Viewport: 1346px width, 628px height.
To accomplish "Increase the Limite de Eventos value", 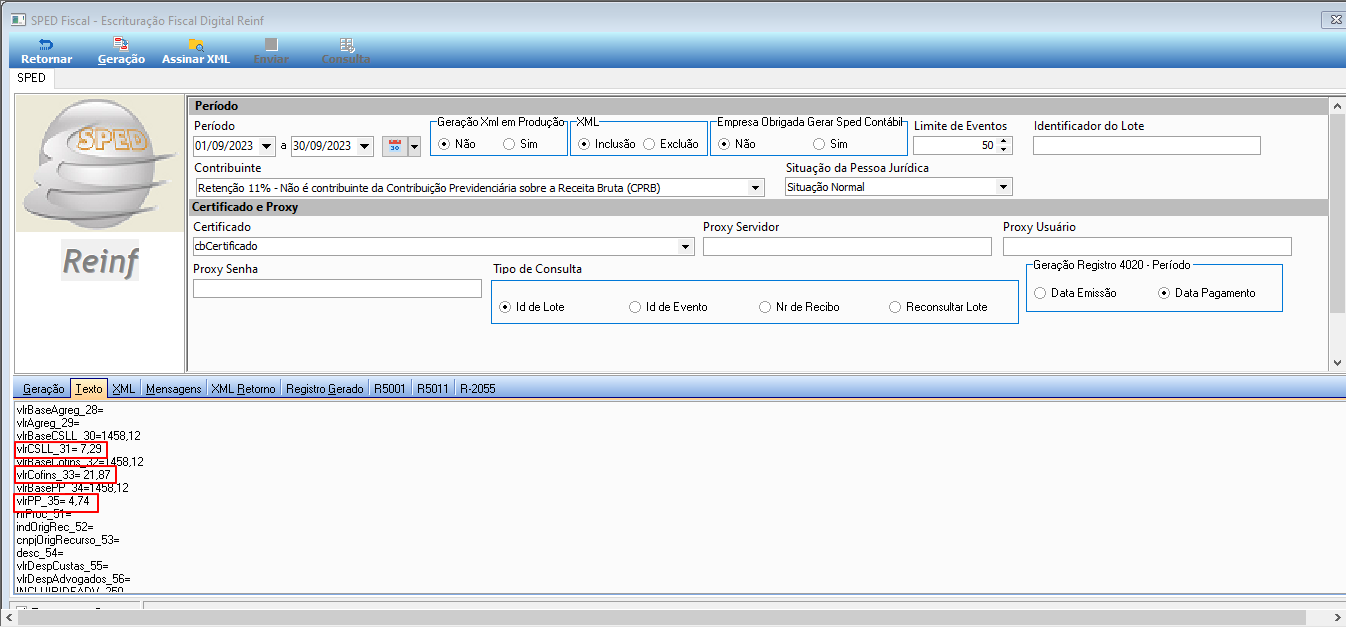I will 1005,141.
